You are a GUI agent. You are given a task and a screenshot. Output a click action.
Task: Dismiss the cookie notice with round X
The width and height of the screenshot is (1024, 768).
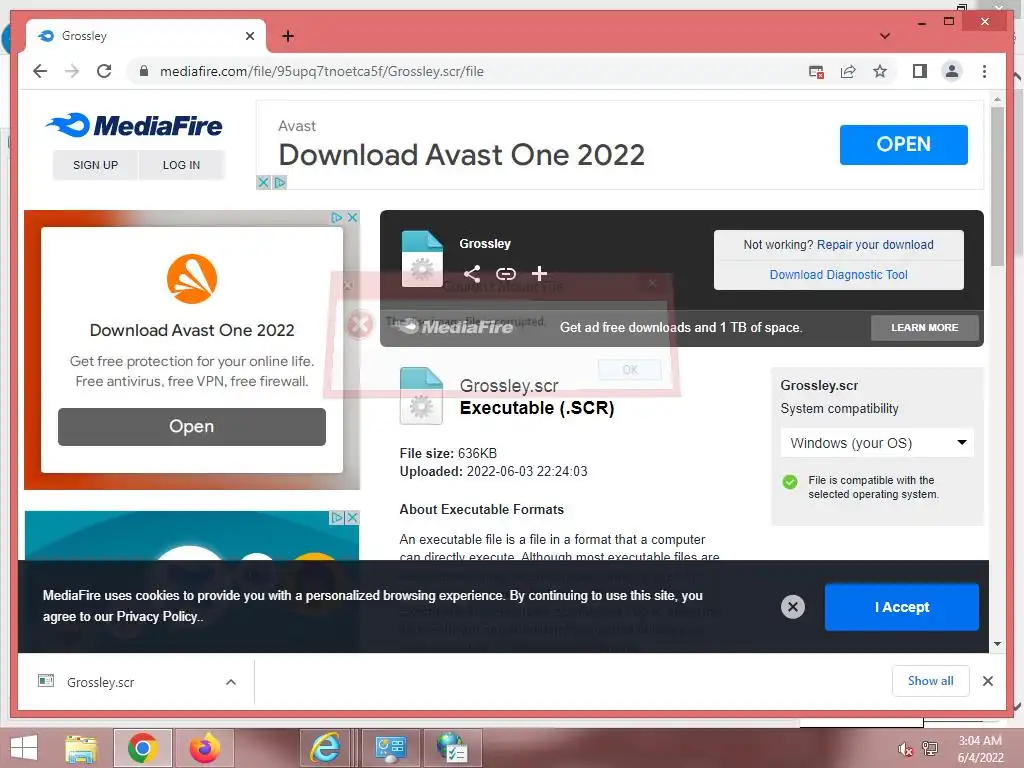pyautogui.click(x=793, y=607)
